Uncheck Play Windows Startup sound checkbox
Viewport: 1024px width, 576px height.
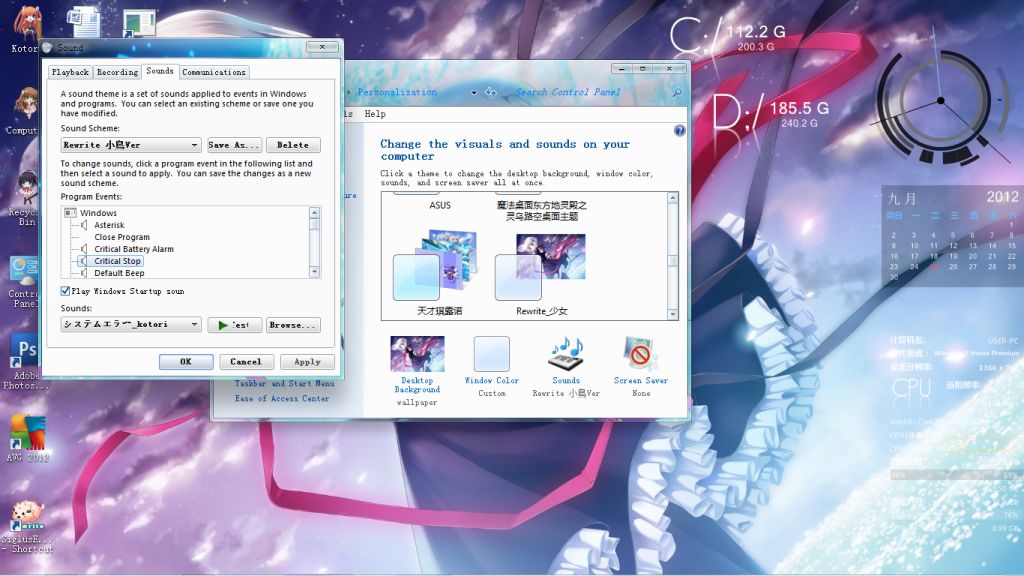(x=65, y=291)
